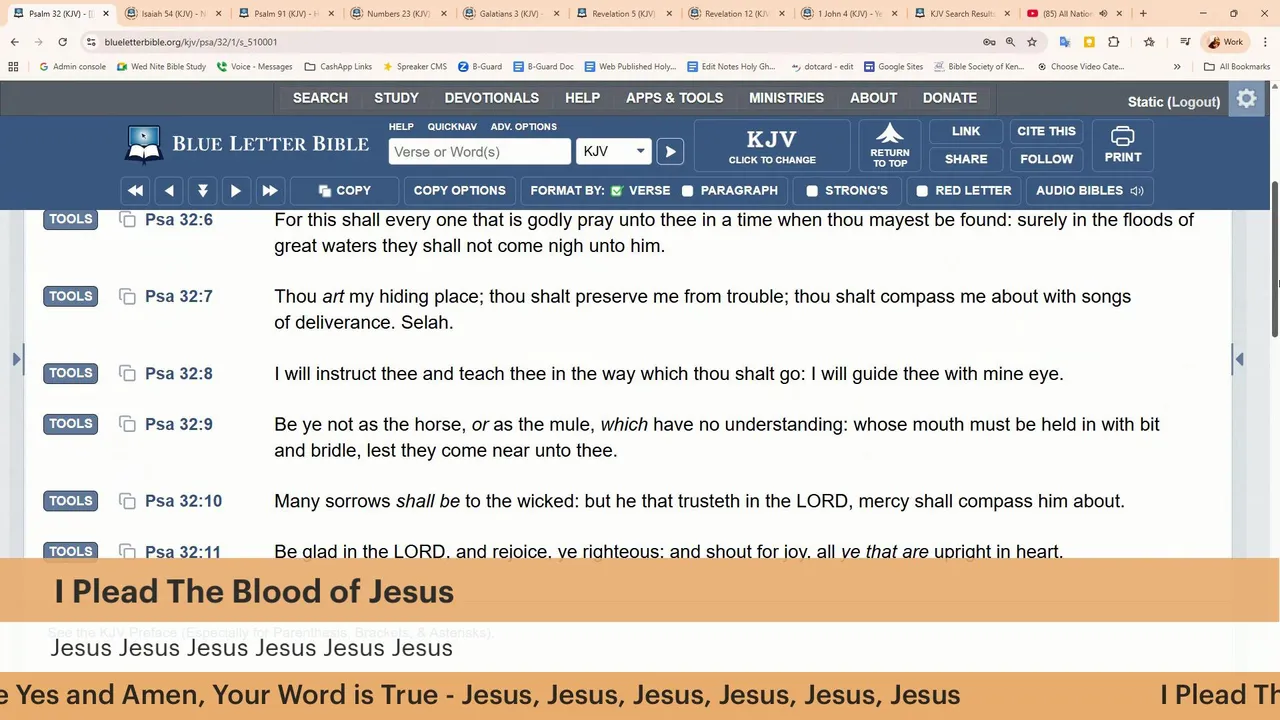
Task: Open the DEVOTIONALS menu
Action: [x=491, y=98]
